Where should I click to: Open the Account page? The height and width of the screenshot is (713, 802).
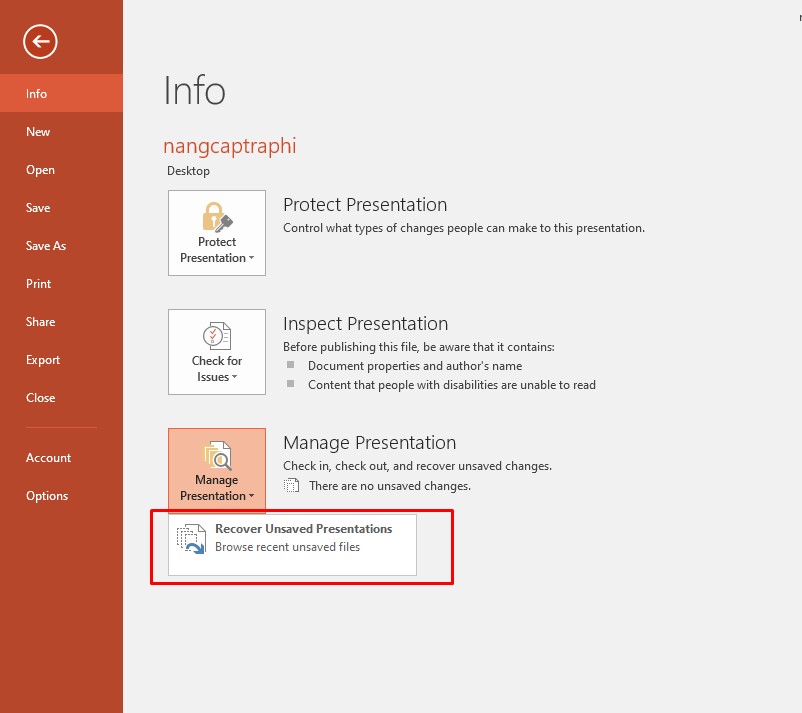[61, 458]
